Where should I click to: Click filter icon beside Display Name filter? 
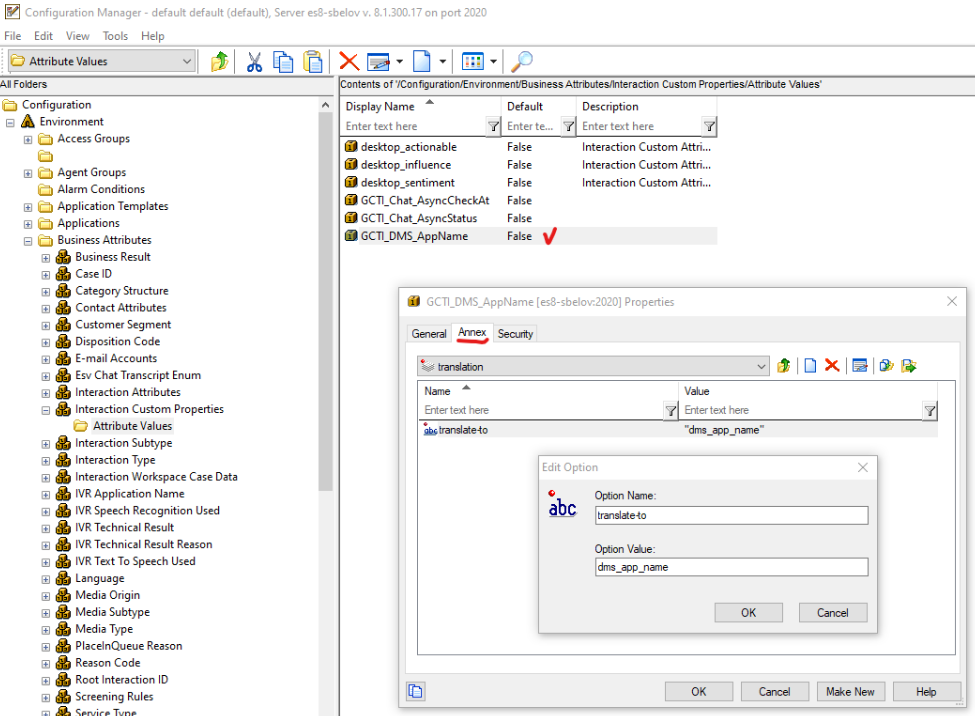coord(493,127)
